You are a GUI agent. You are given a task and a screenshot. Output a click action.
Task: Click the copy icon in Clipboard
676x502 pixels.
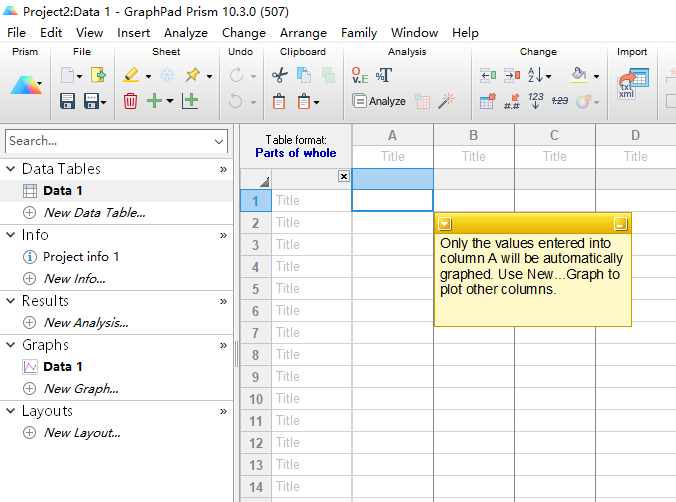pos(304,75)
